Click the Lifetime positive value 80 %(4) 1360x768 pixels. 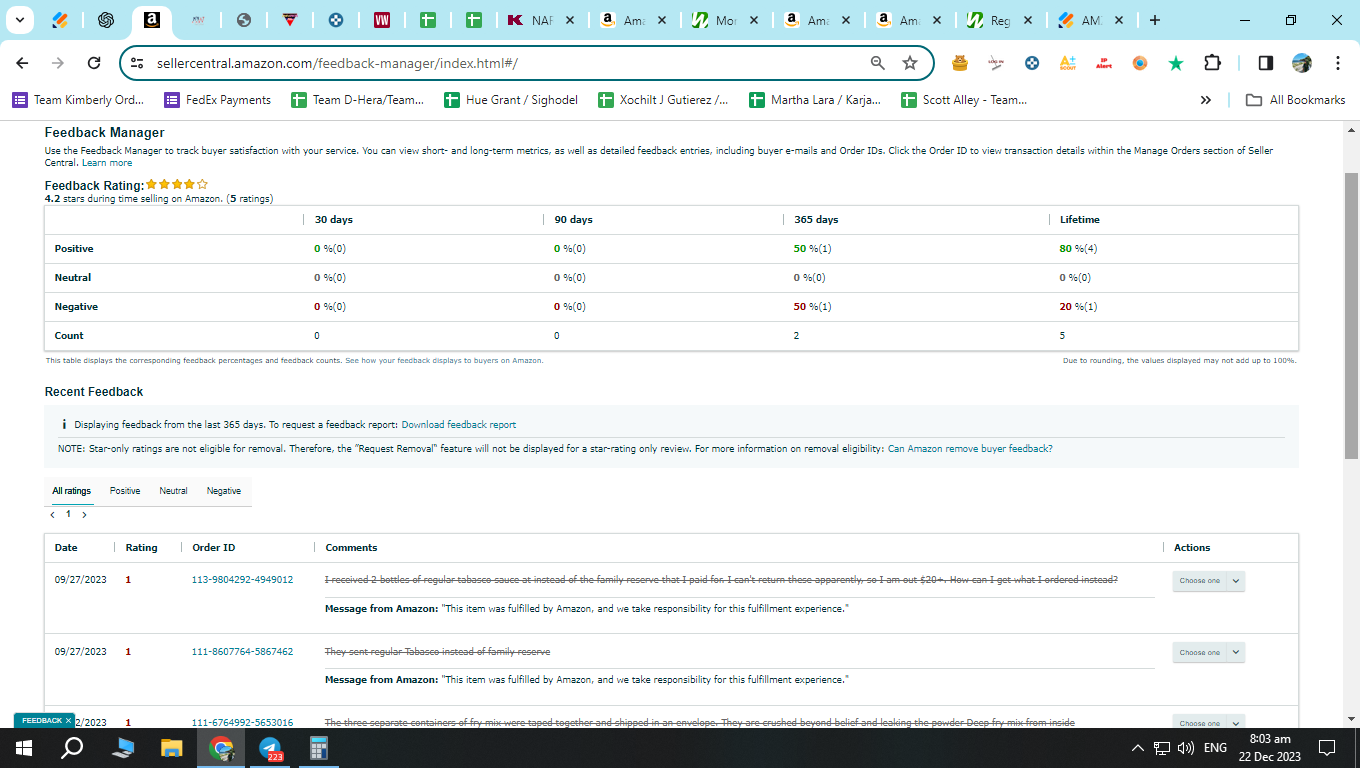click(1078, 249)
